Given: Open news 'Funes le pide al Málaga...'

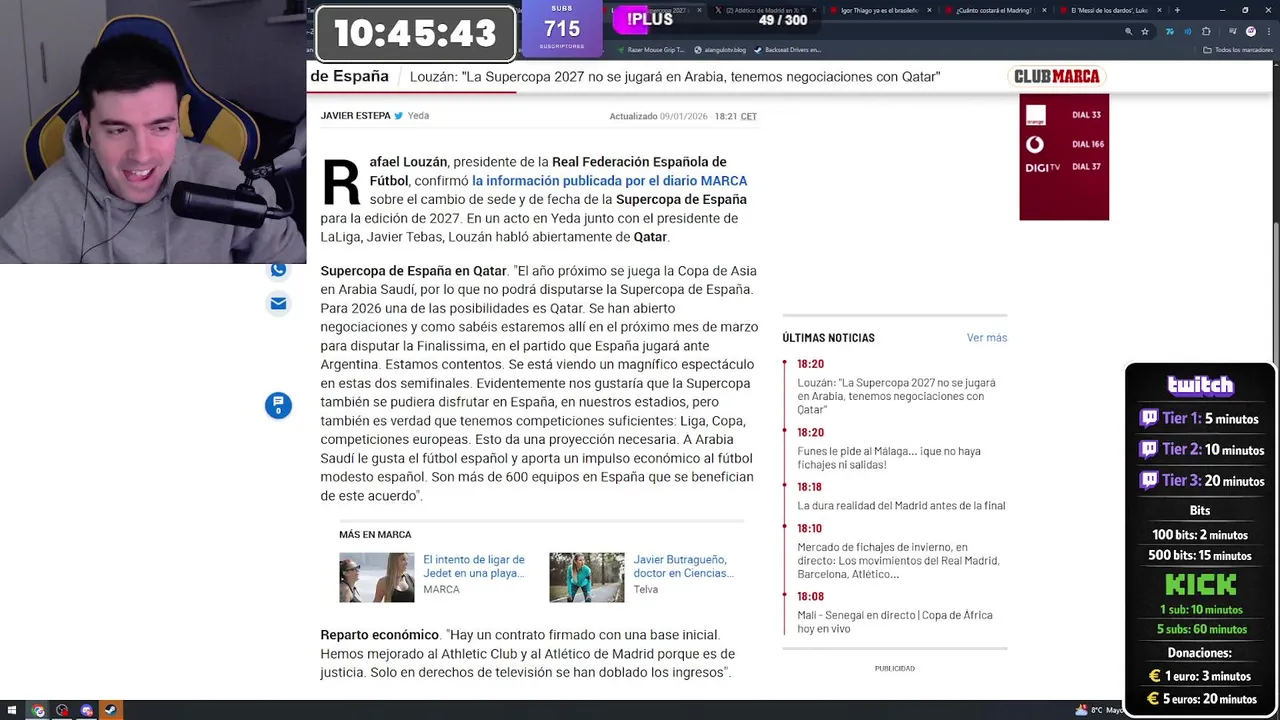Looking at the screenshot, I should pyautogui.click(x=889, y=458).
